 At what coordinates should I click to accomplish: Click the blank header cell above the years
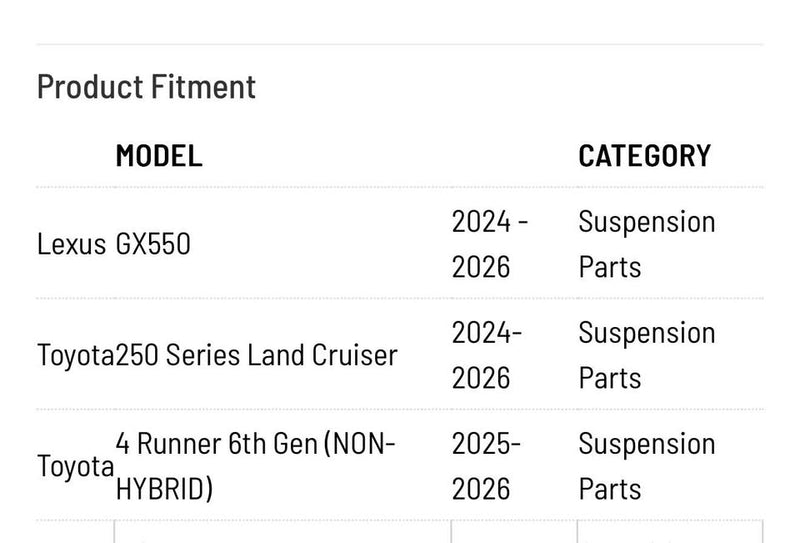point(514,156)
